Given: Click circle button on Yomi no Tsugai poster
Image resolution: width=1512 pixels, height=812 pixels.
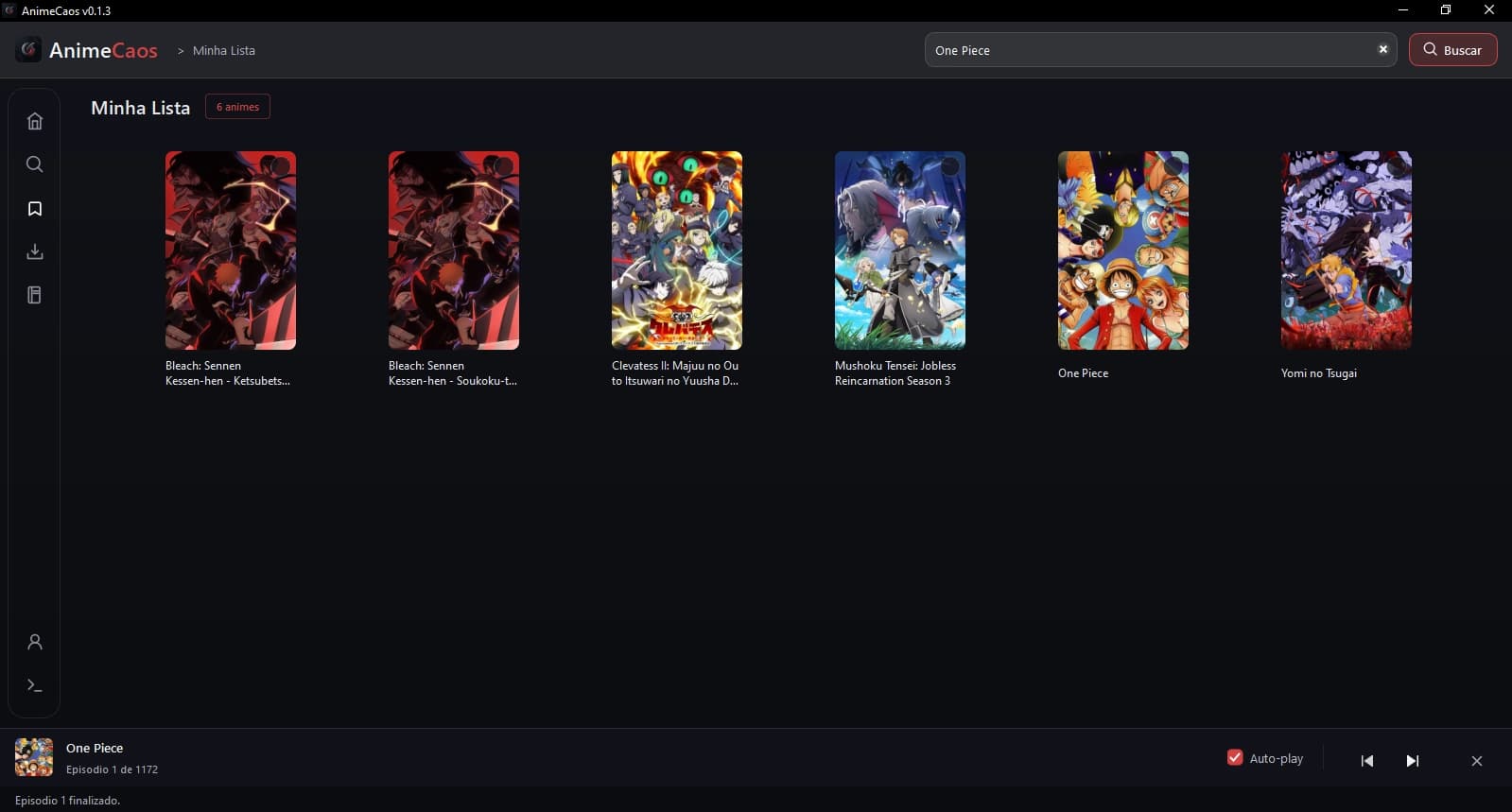Looking at the screenshot, I should point(1396,166).
